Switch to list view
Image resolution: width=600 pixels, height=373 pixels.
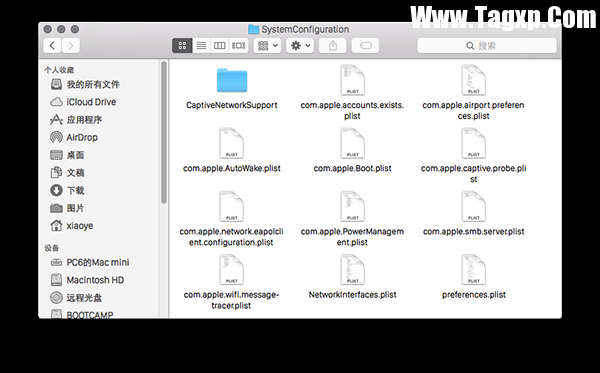point(201,46)
